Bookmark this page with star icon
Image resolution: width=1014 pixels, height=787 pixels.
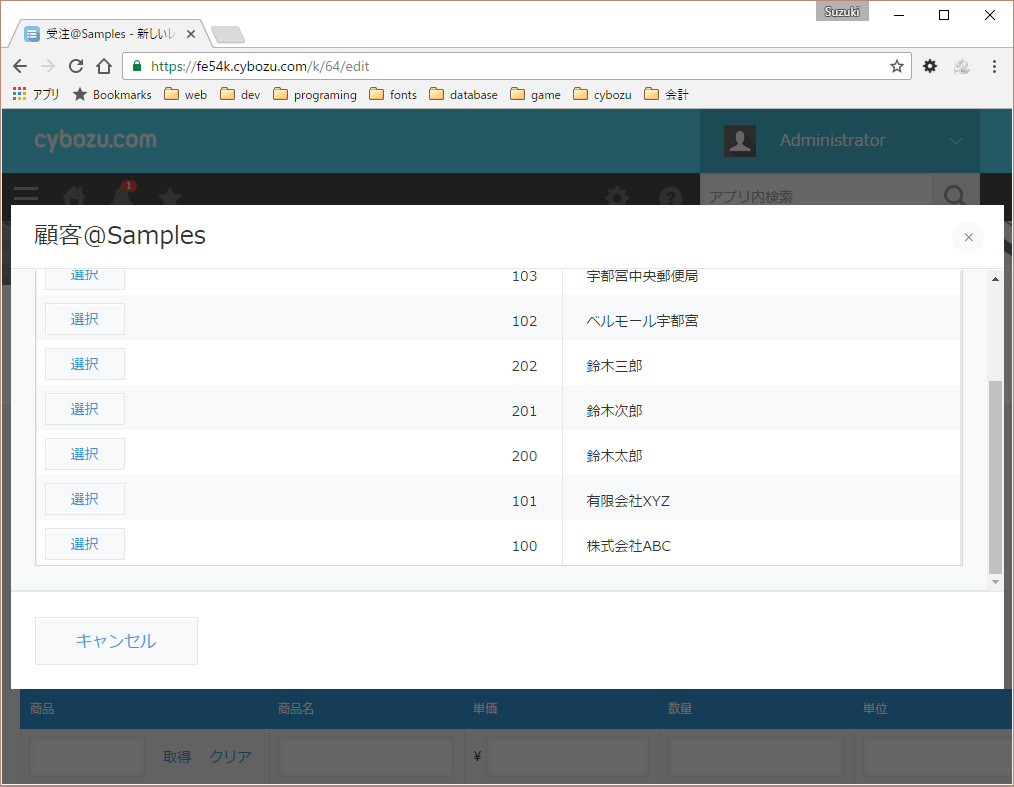tap(896, 66)
